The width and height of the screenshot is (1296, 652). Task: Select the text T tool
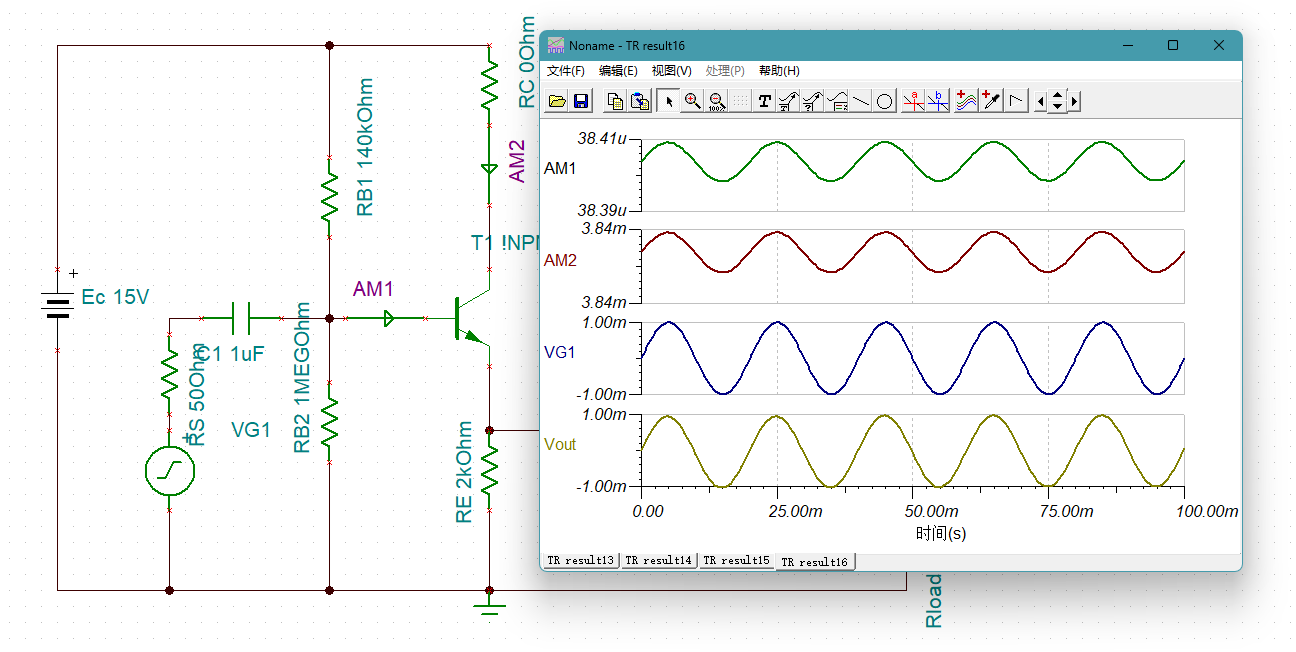click(764, 101)
